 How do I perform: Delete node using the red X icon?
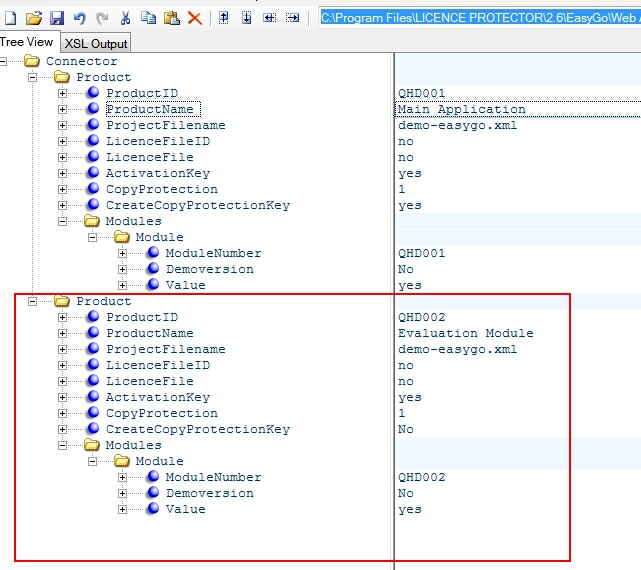[194, 18]
